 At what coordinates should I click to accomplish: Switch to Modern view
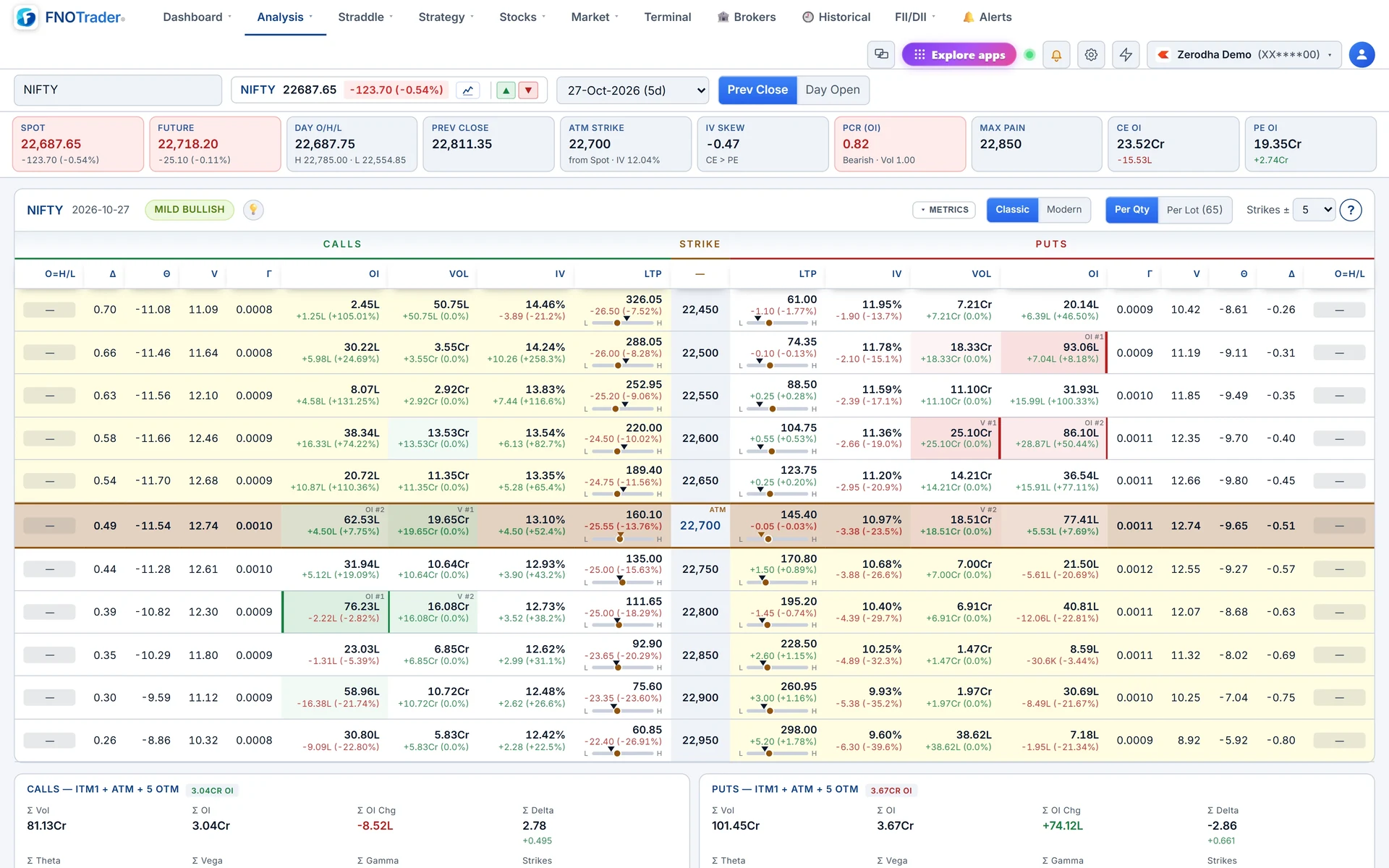pyautogui.click(x=1064, y=210)
